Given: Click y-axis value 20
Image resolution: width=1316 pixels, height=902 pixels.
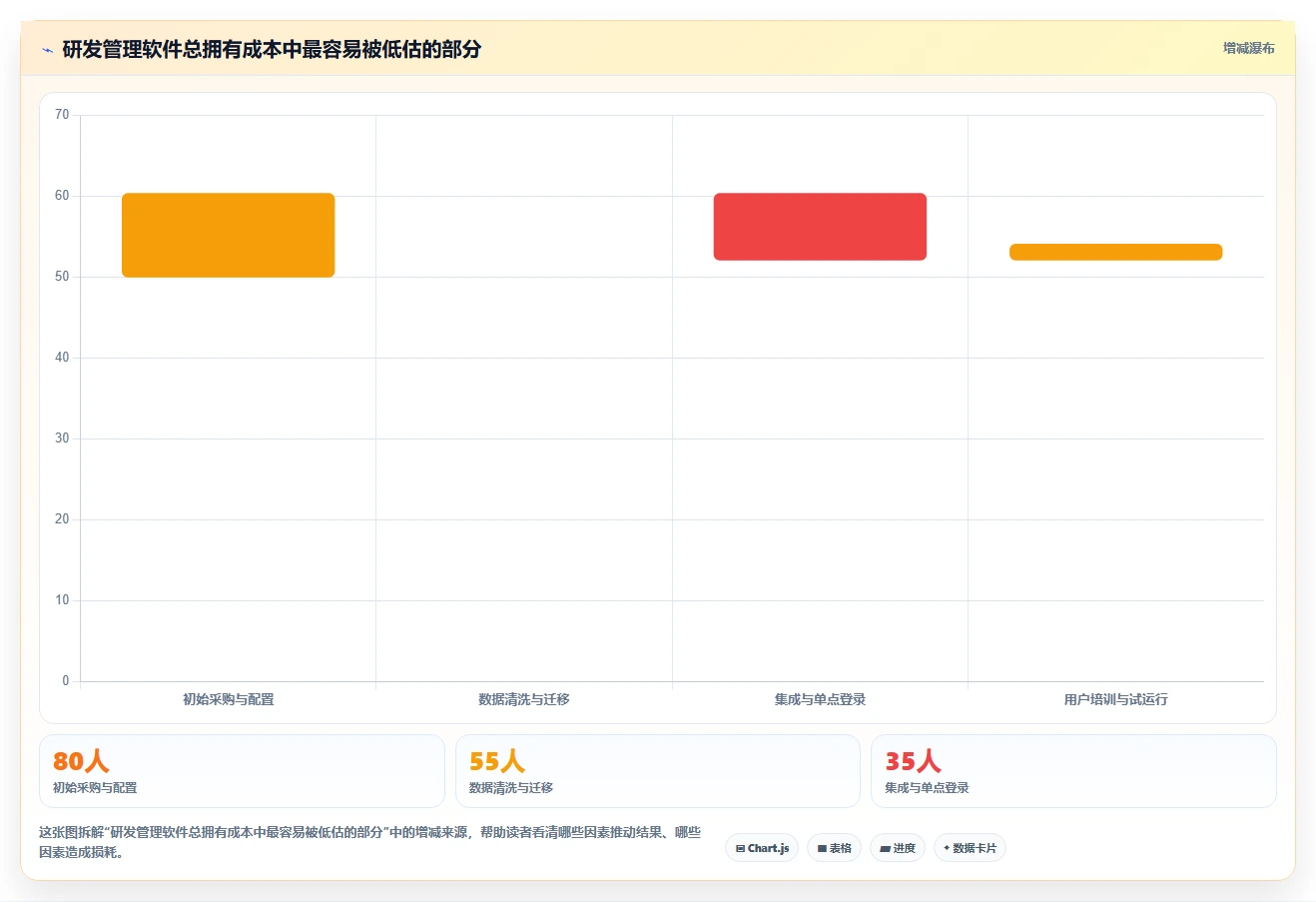Looking at the screenshot, I should click(x=62, y=519).
